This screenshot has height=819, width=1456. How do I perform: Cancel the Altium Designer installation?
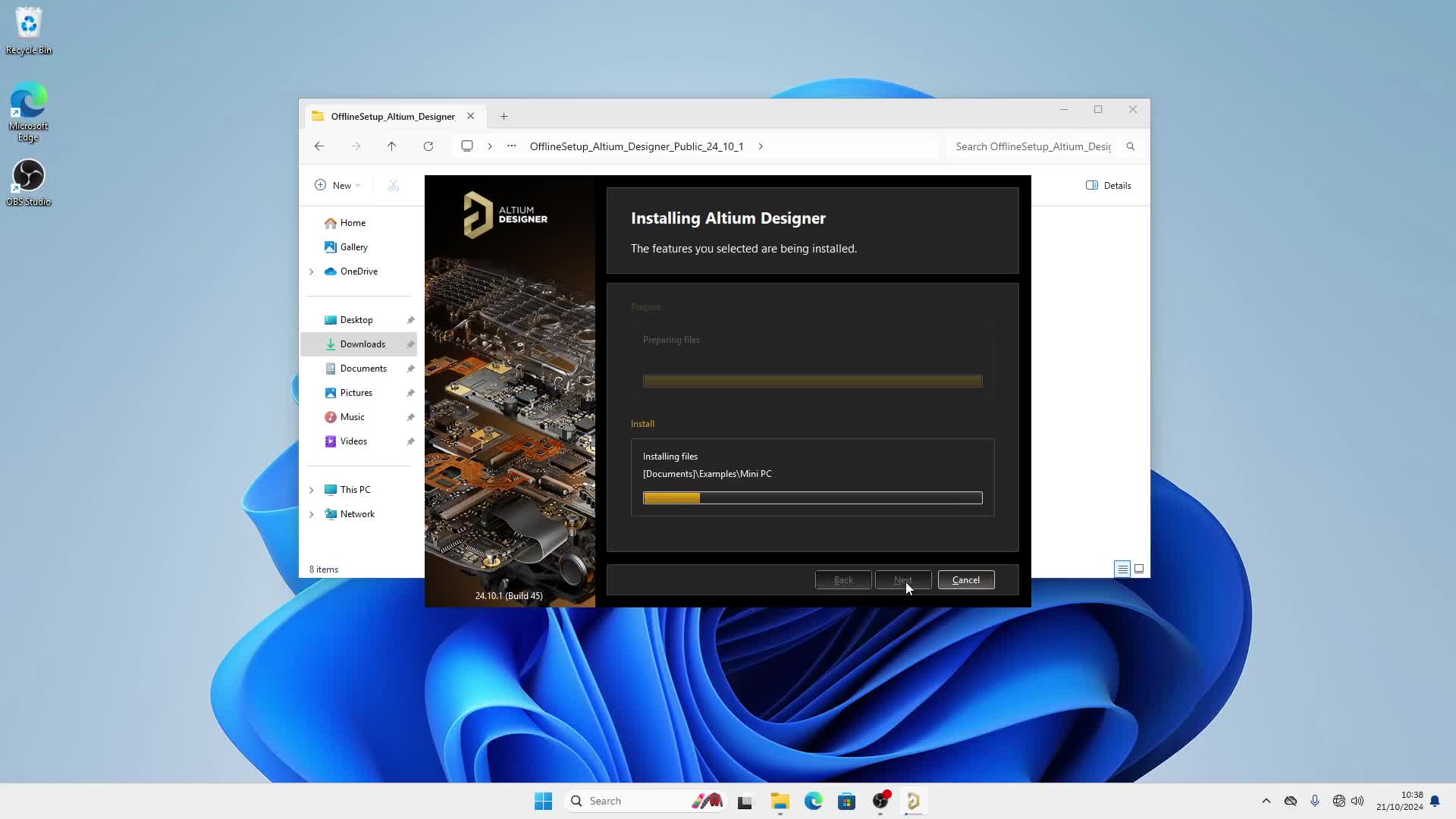click(965, 580)
